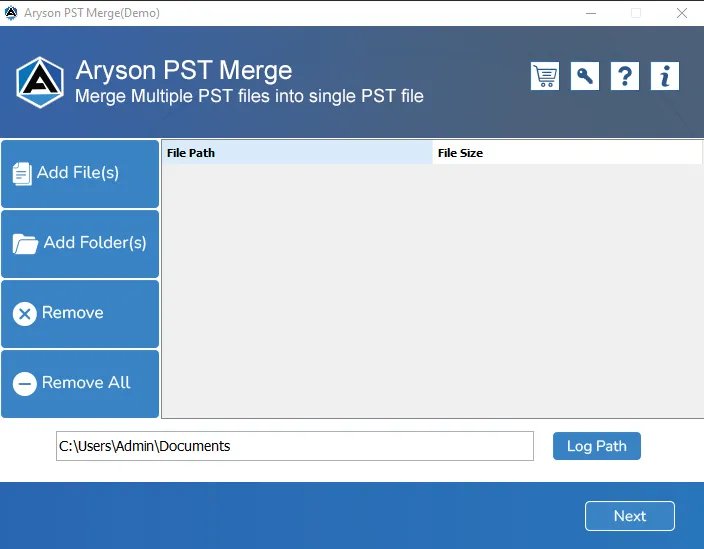Select Remove All to clear the list
Viewport: 704px width, 549px height.
click(x=80, y=384)
